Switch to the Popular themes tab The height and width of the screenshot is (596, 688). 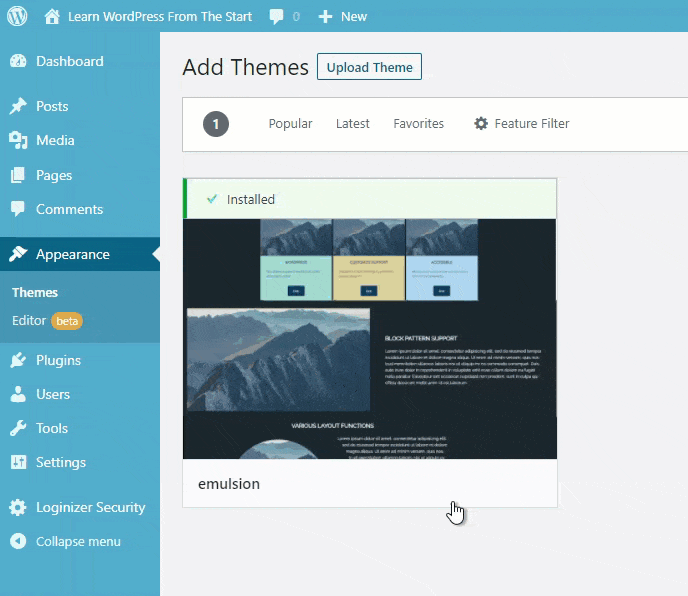coord(290,123)
